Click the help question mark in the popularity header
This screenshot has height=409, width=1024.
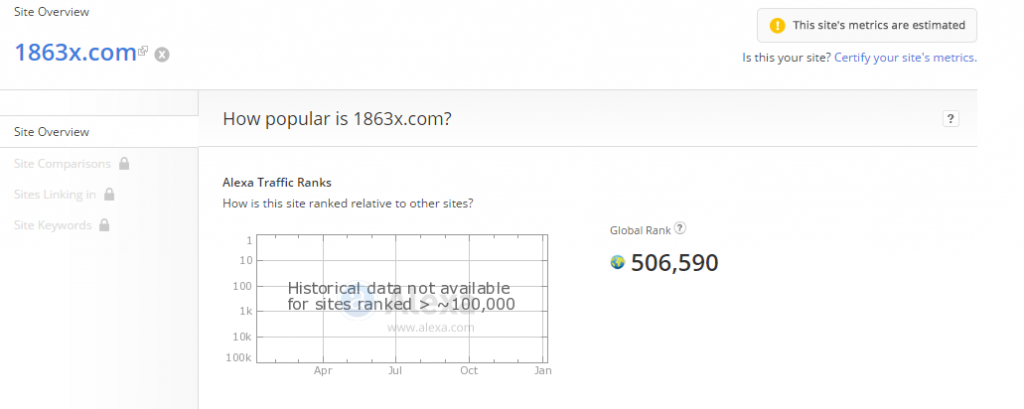[951, 119]
